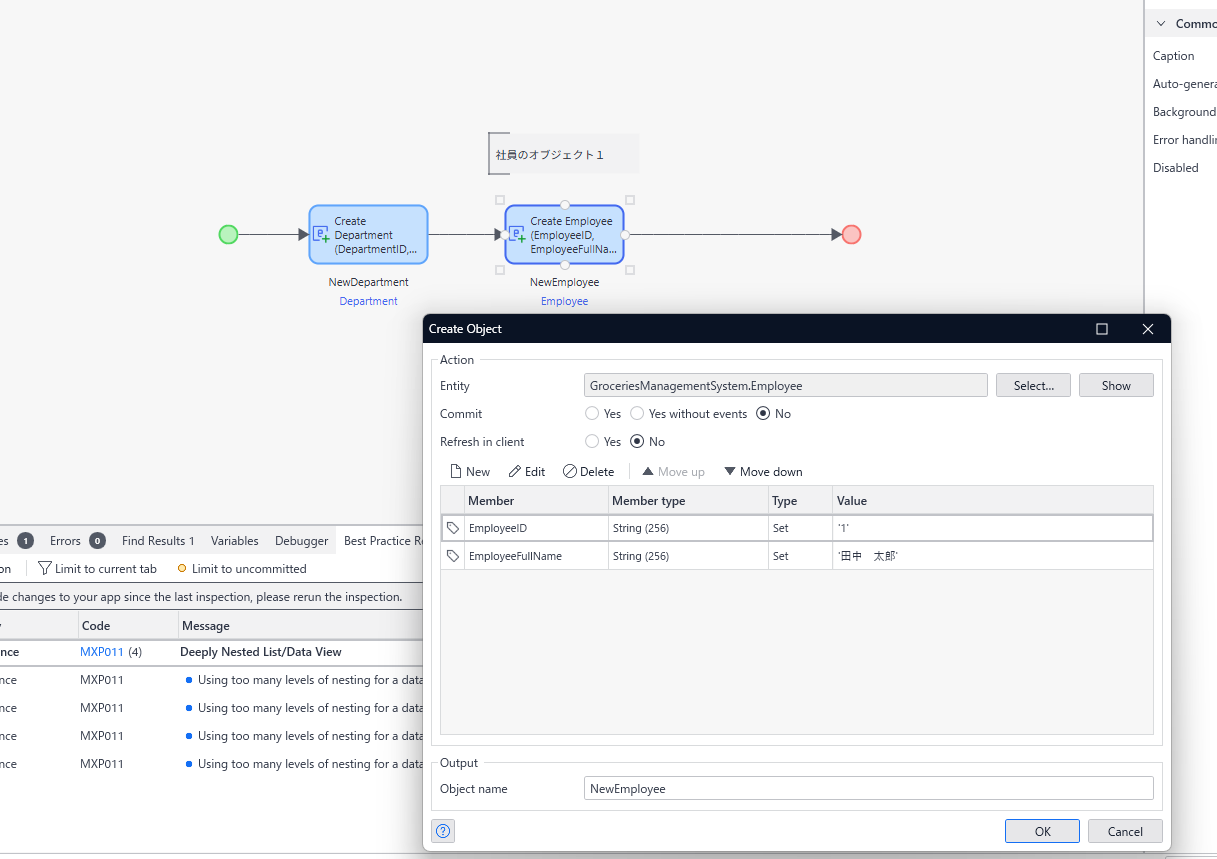Click the Member column header
The height and width of the screenshot is (859, 1217).
tap(536, 500)
